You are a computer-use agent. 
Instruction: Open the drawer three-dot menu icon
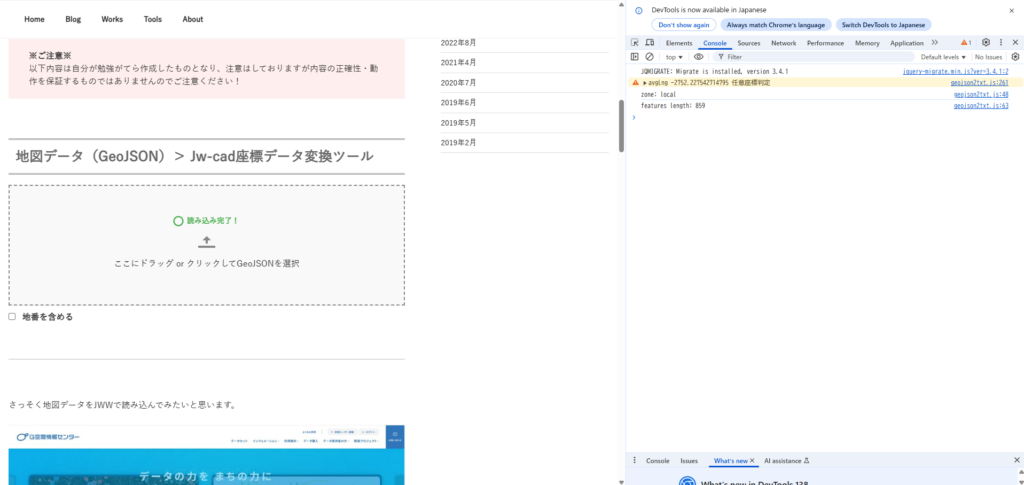634,460
